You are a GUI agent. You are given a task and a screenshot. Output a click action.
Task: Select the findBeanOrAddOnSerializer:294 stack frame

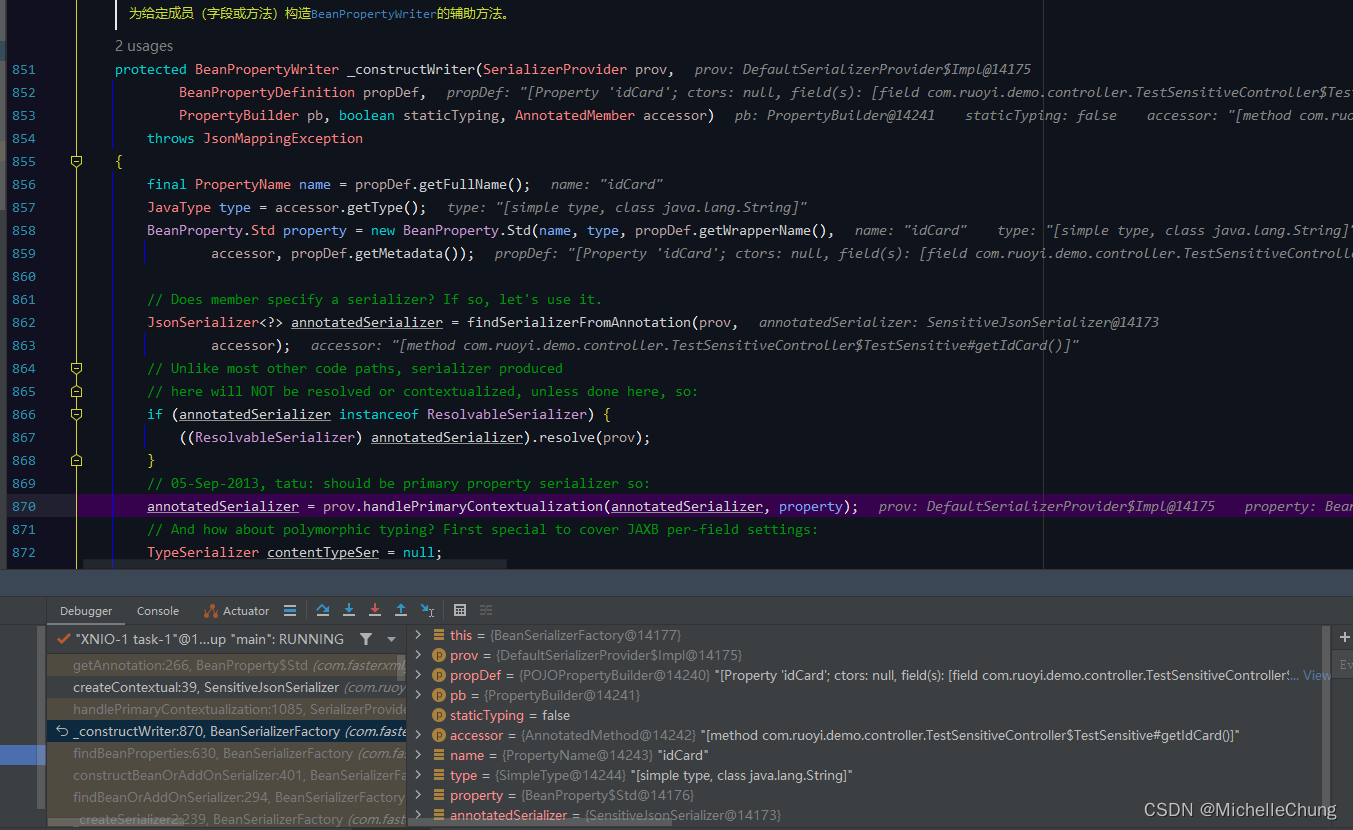(x=227, y=797)
